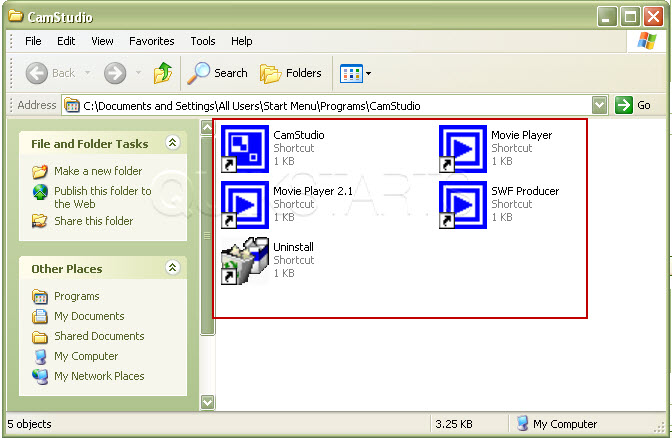
Task: Open the Help menu
Action: click(242, 41)
